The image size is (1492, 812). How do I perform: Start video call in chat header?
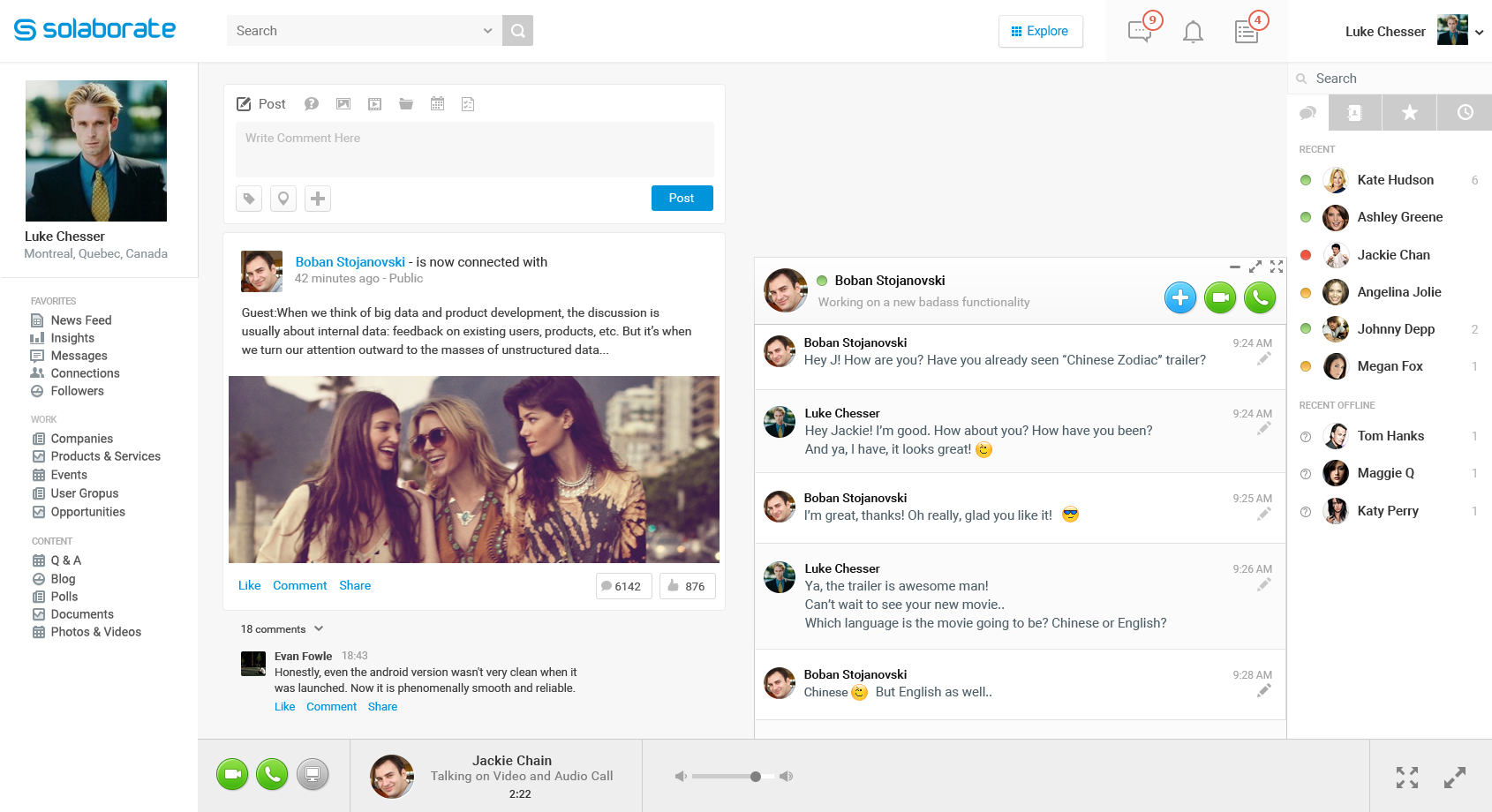[1220, 297]
